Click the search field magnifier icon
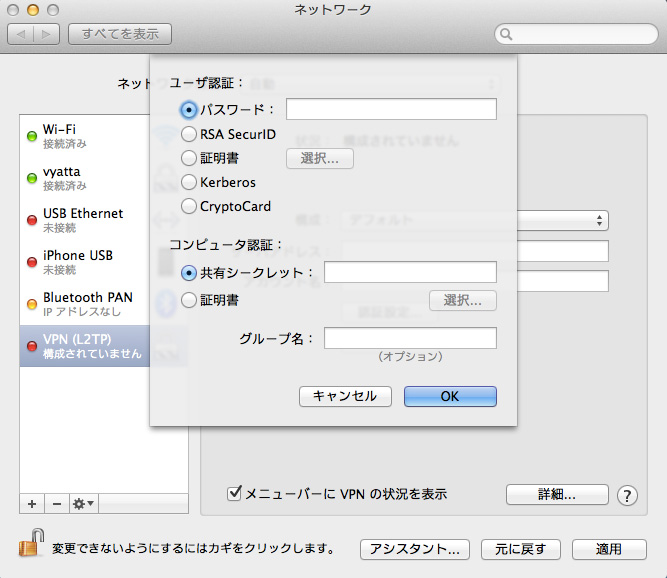Image resolution: width=667 pixels, height=578 pixels. [x=507, y=35]
